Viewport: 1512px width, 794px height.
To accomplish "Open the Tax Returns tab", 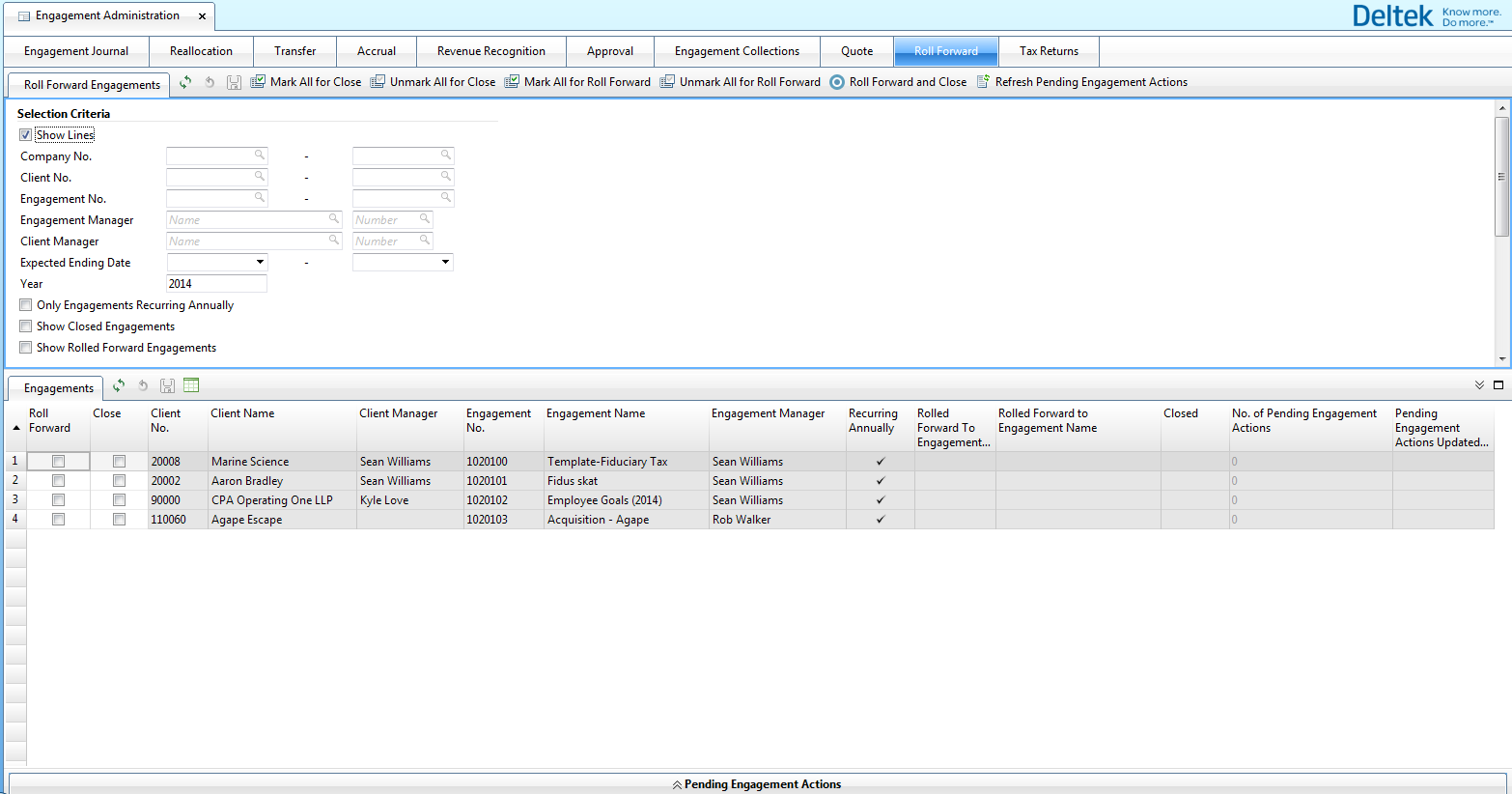I will point(1049,51).
